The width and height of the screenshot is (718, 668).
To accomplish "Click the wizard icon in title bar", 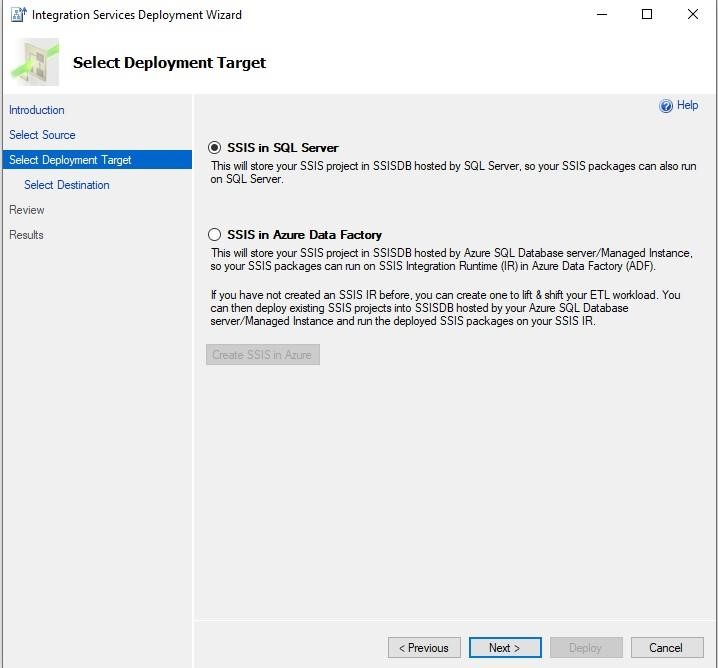I will point(18,15).
